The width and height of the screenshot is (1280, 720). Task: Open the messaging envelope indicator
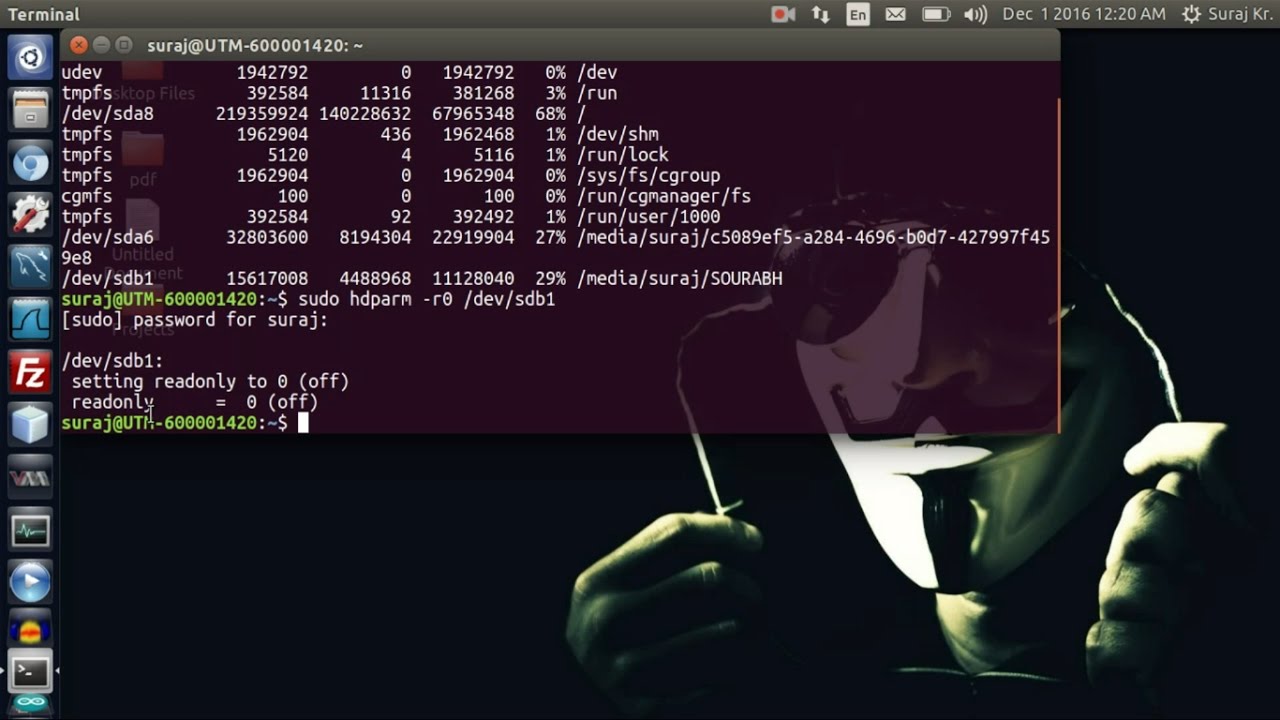pyautogui.click(x=895, y=14)
